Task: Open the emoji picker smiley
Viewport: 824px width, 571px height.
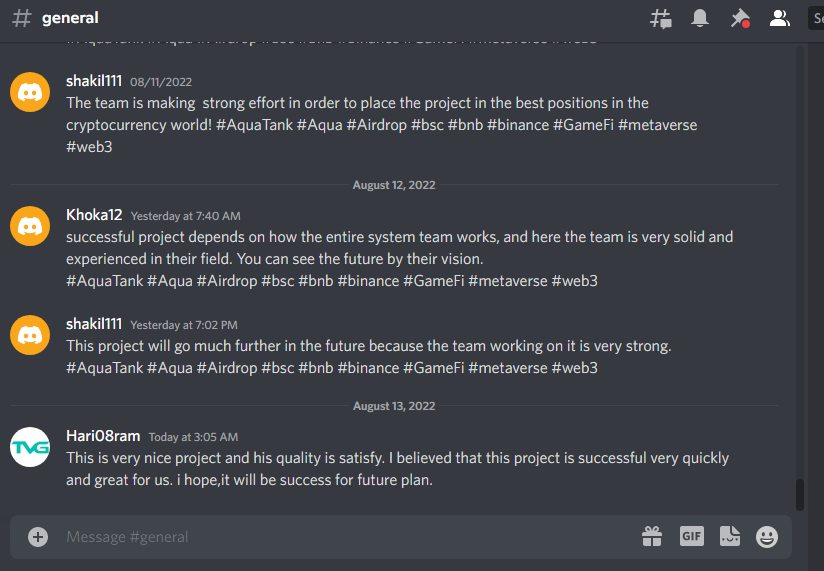Action: [767, 537]
